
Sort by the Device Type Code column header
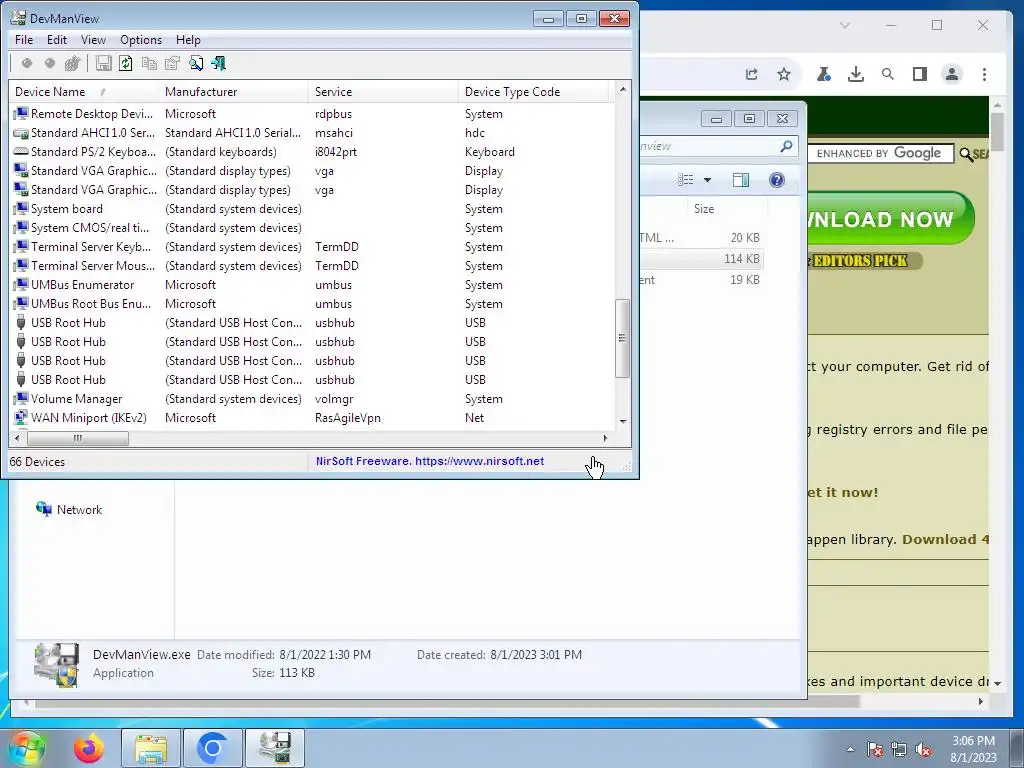pyautogui.click(x=534, y=92)
